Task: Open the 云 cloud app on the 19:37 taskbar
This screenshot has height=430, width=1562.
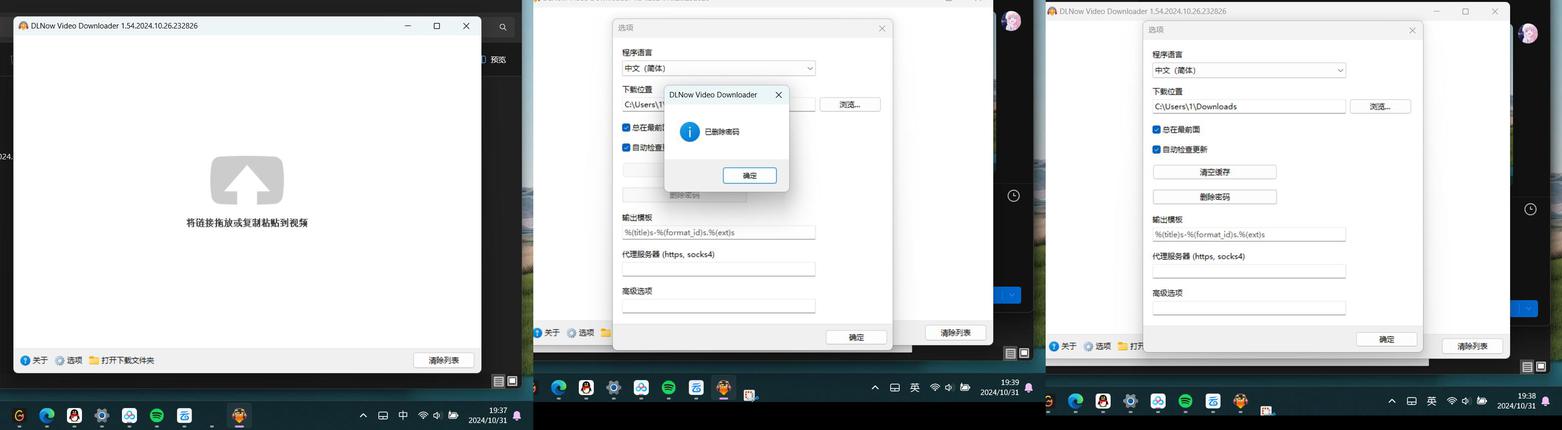Action: tap(184, 415)
